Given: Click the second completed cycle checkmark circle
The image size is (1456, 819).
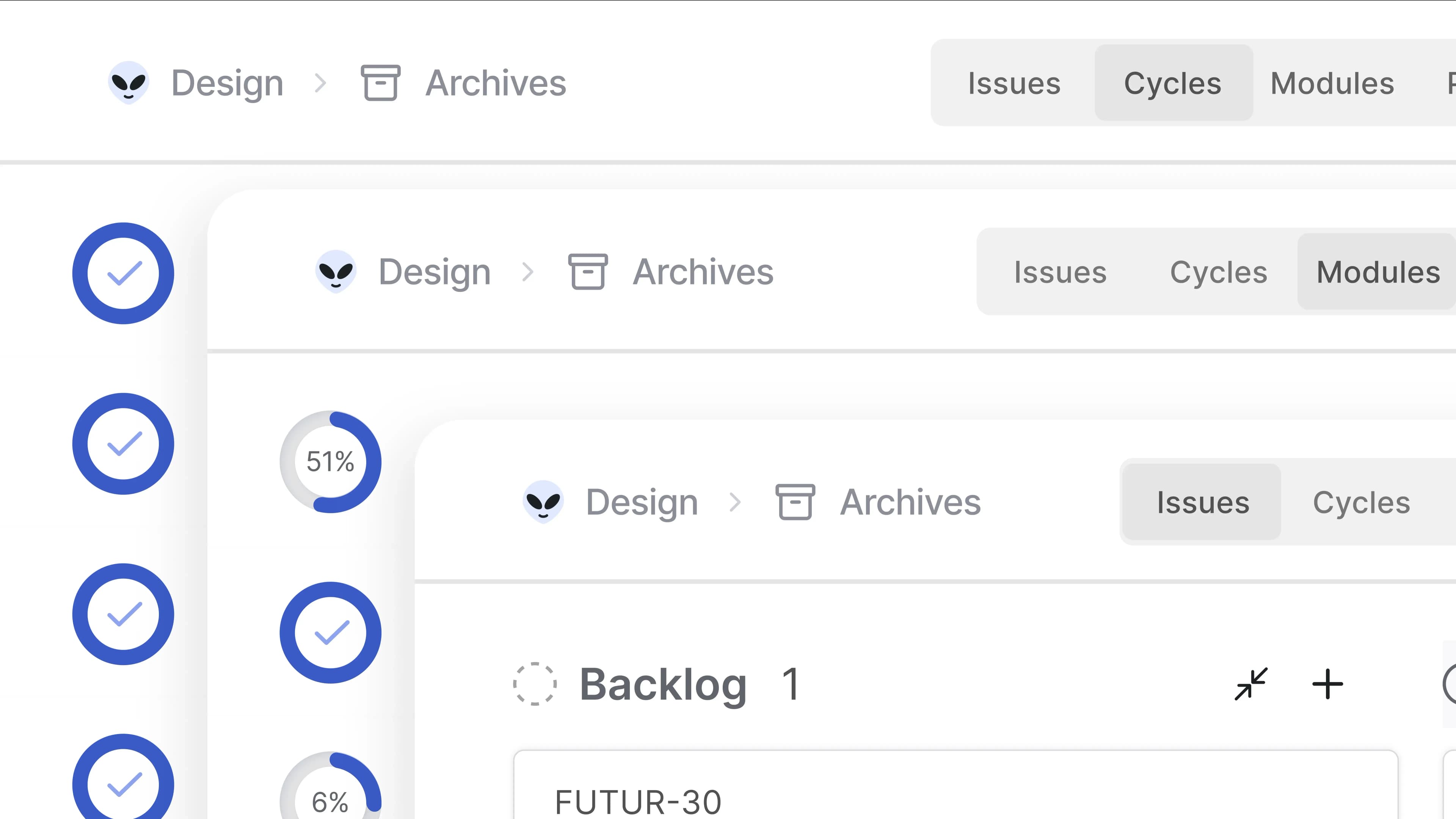Looking at the screenshot, I should coord(123,444).
